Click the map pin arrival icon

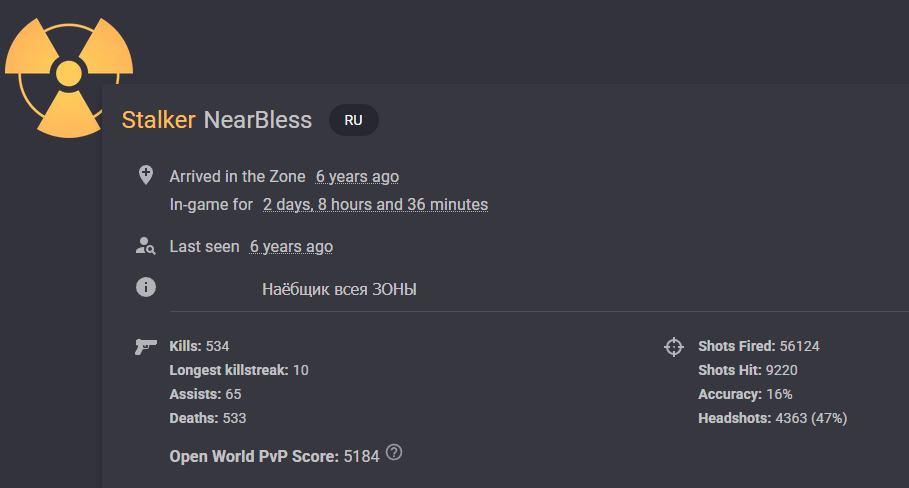[146, 175]
